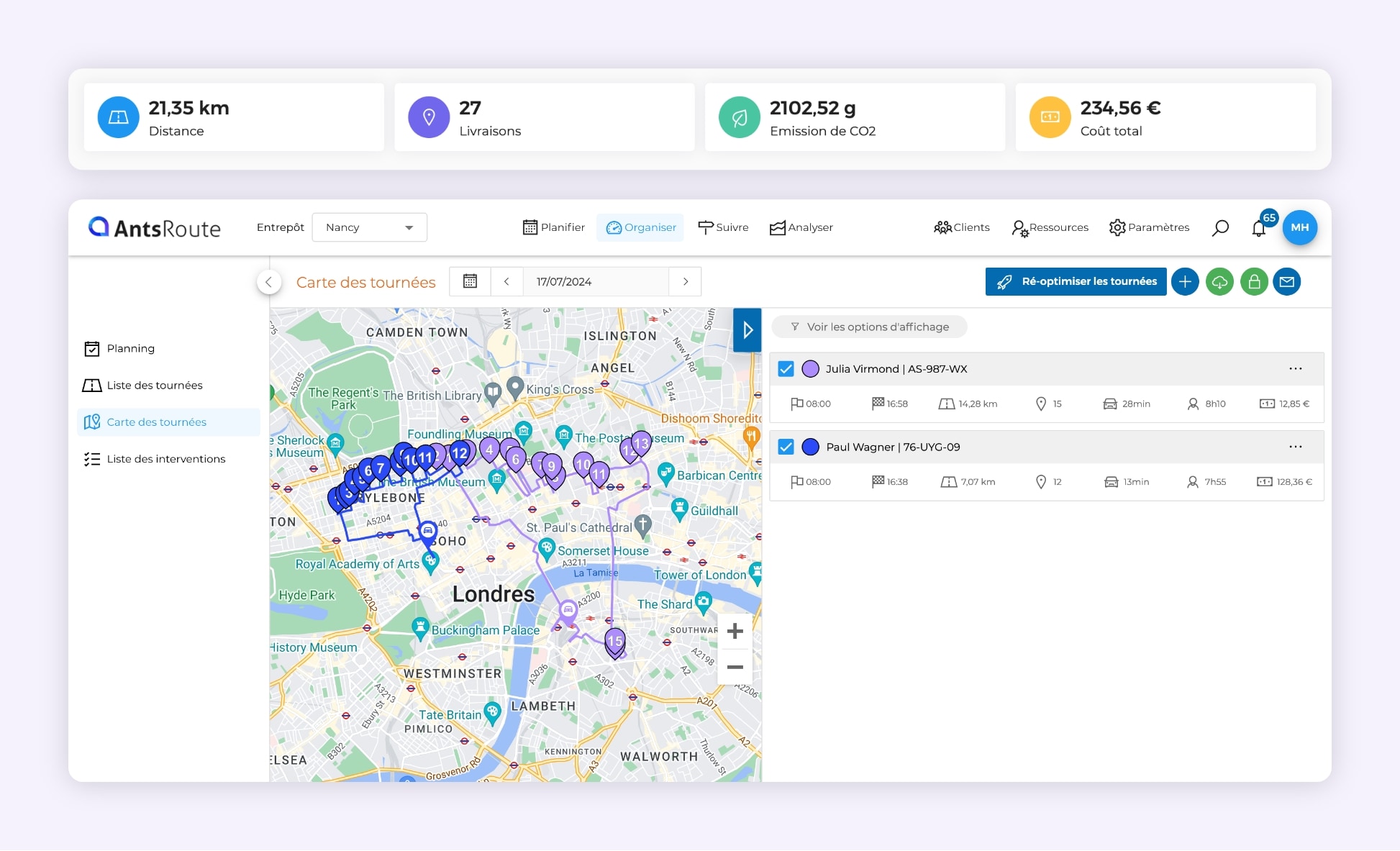Zoom in on the map with plus control
Viewport: 1400px width, 851px height.
point(735,631)
